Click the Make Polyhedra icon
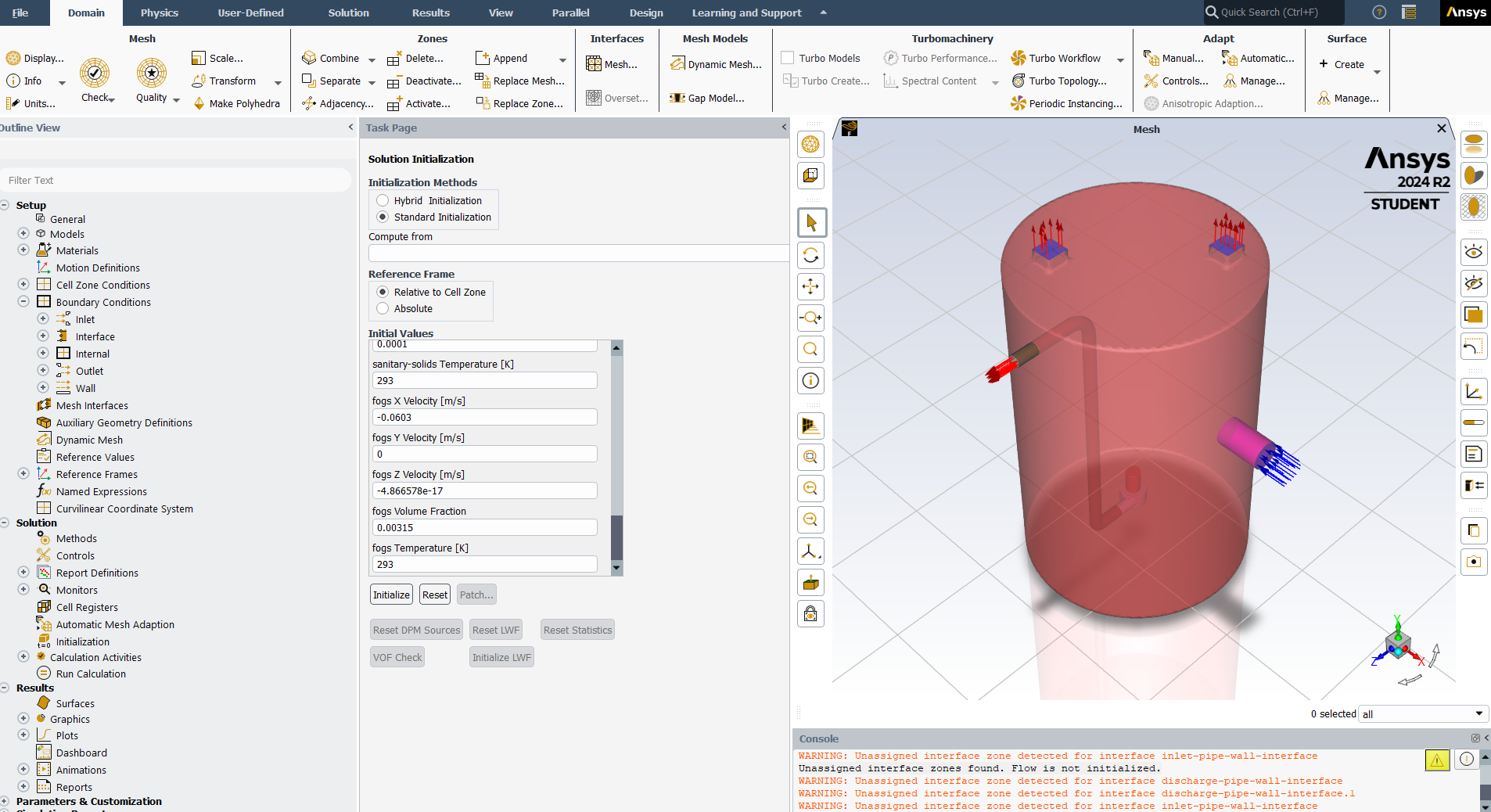The width and height of the screenshot is (1491, 812). coord(199,103)
